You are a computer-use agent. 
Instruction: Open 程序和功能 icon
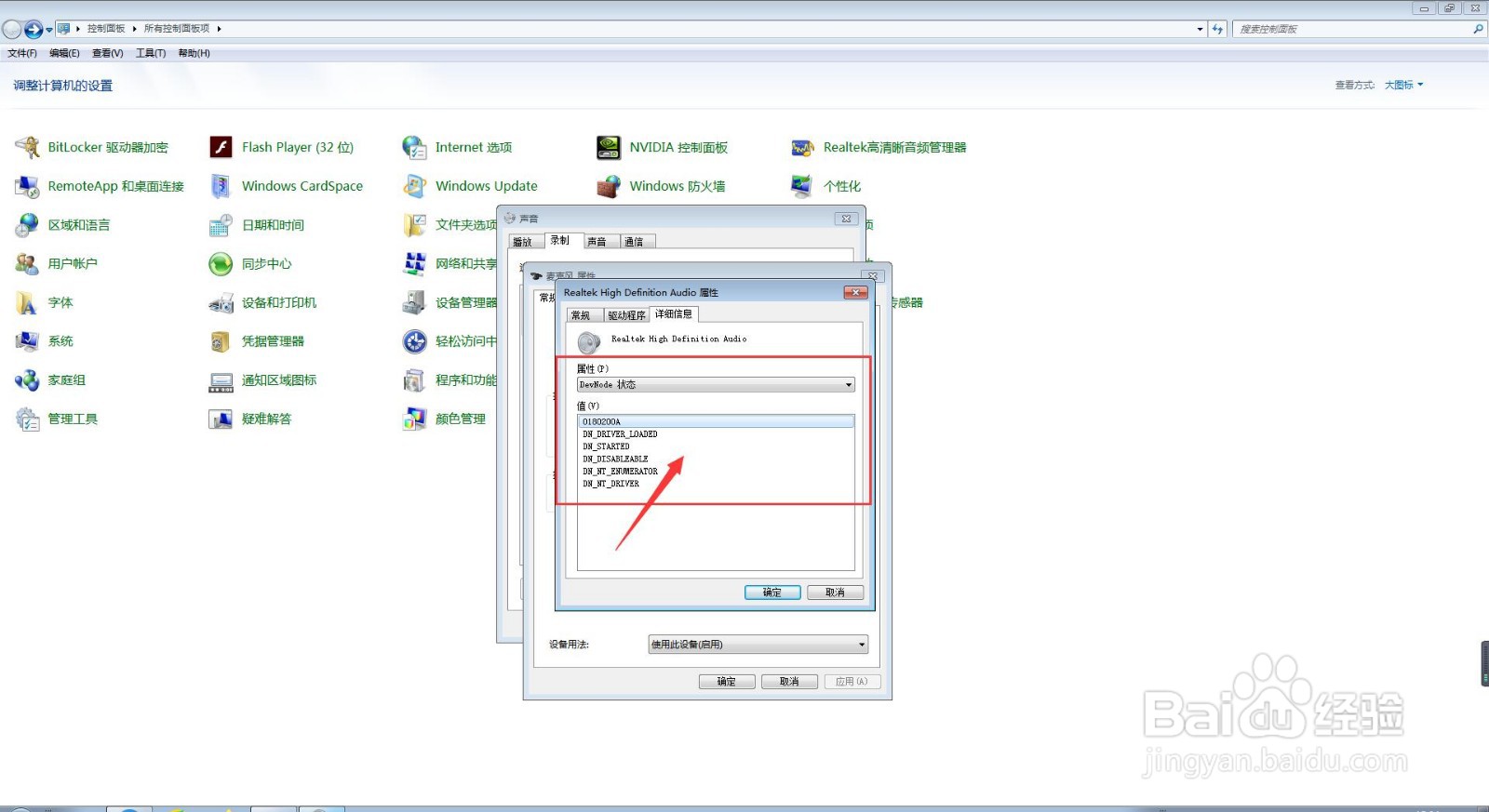(414, 380)
